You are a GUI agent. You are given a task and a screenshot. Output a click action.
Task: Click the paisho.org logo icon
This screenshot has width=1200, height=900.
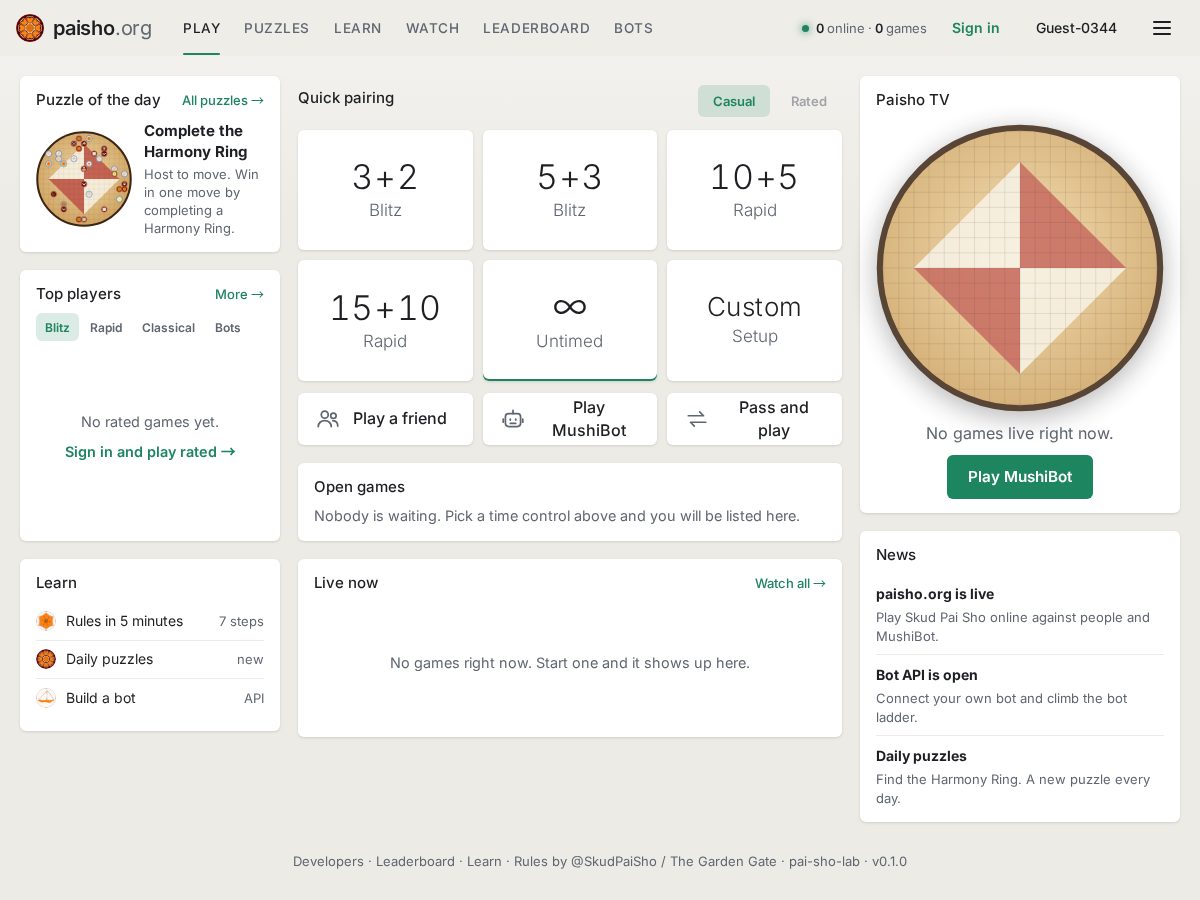click(x=30, y=28)
